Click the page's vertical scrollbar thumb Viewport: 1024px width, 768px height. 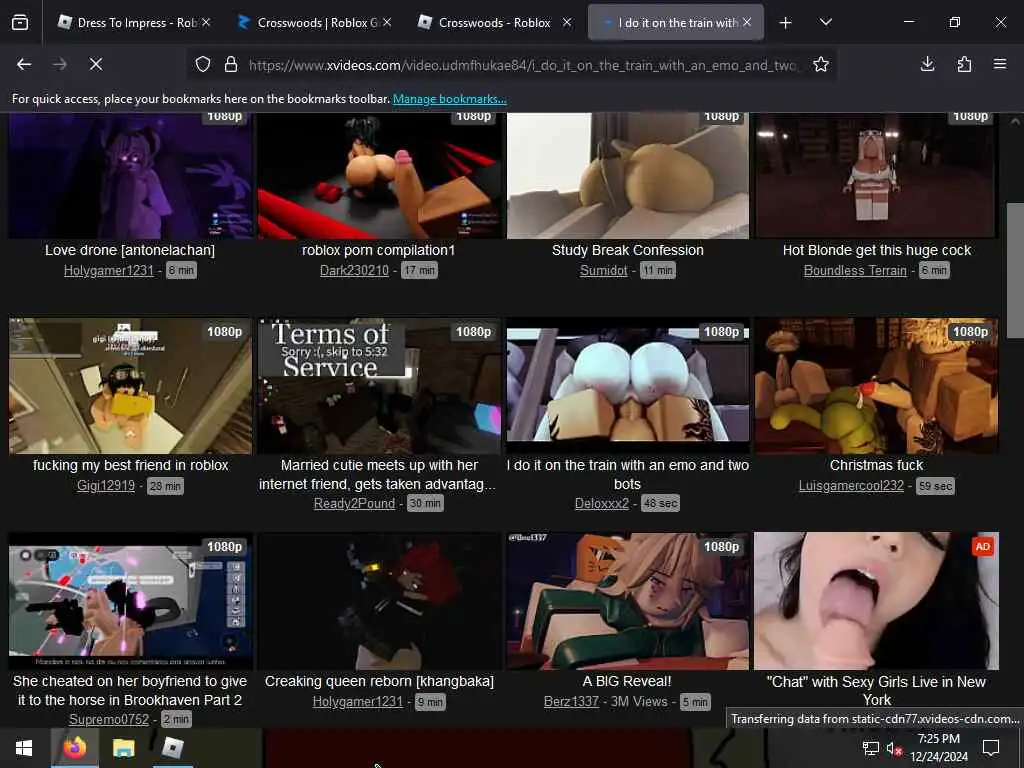tap(1015, 271)
